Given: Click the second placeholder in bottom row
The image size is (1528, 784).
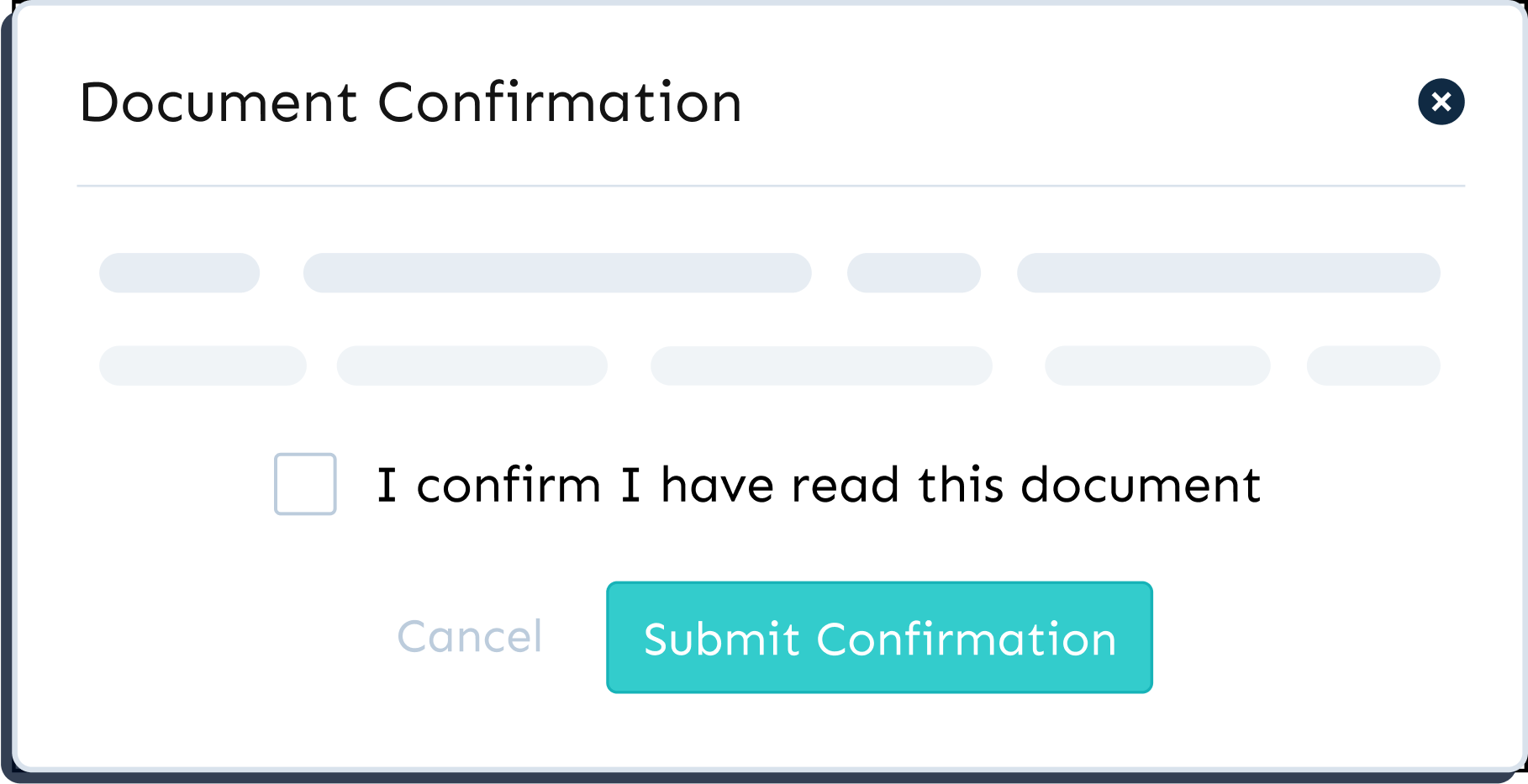Looking at the screenshot, I should point(472,366).
